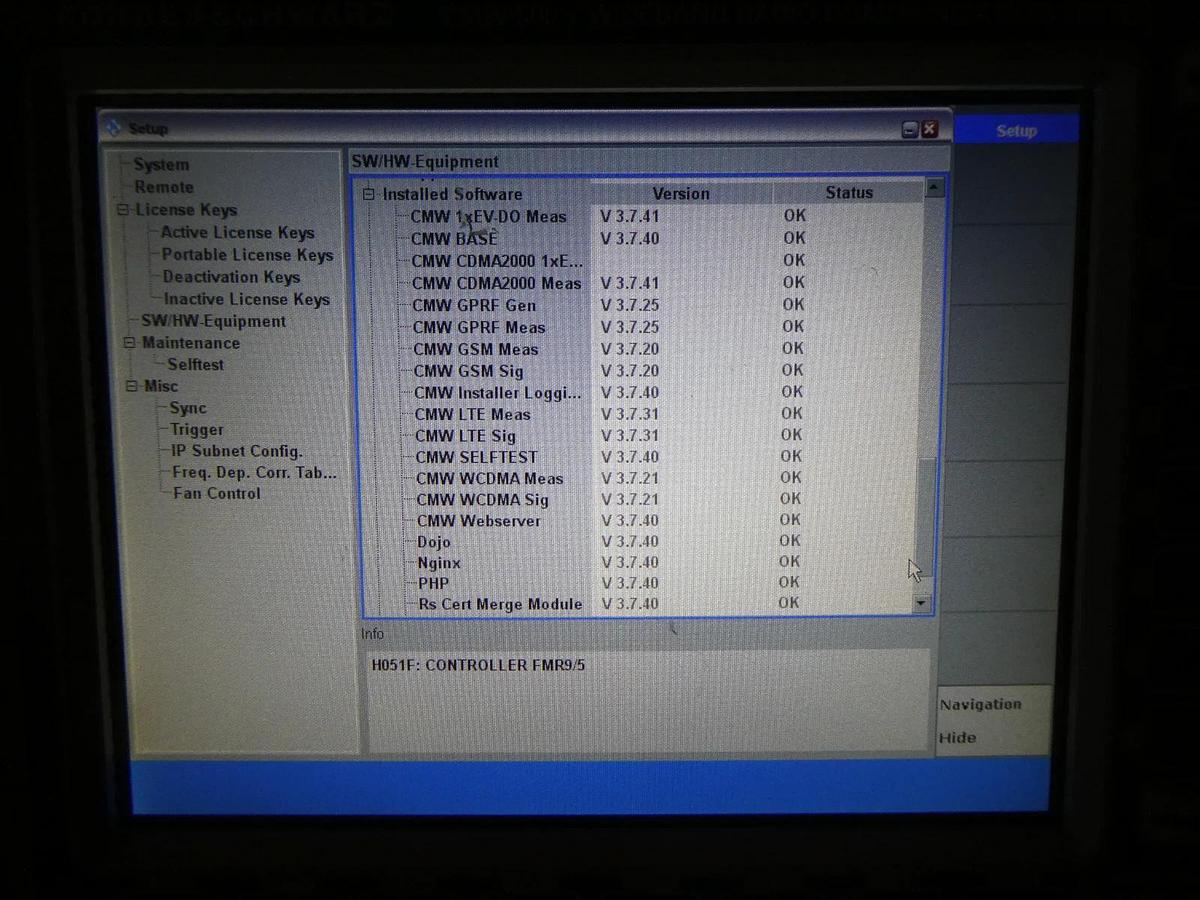This screenshot has height=900, width=1200.
Task: Collapse the Installed Software node
Action: (x=368, y=195)
